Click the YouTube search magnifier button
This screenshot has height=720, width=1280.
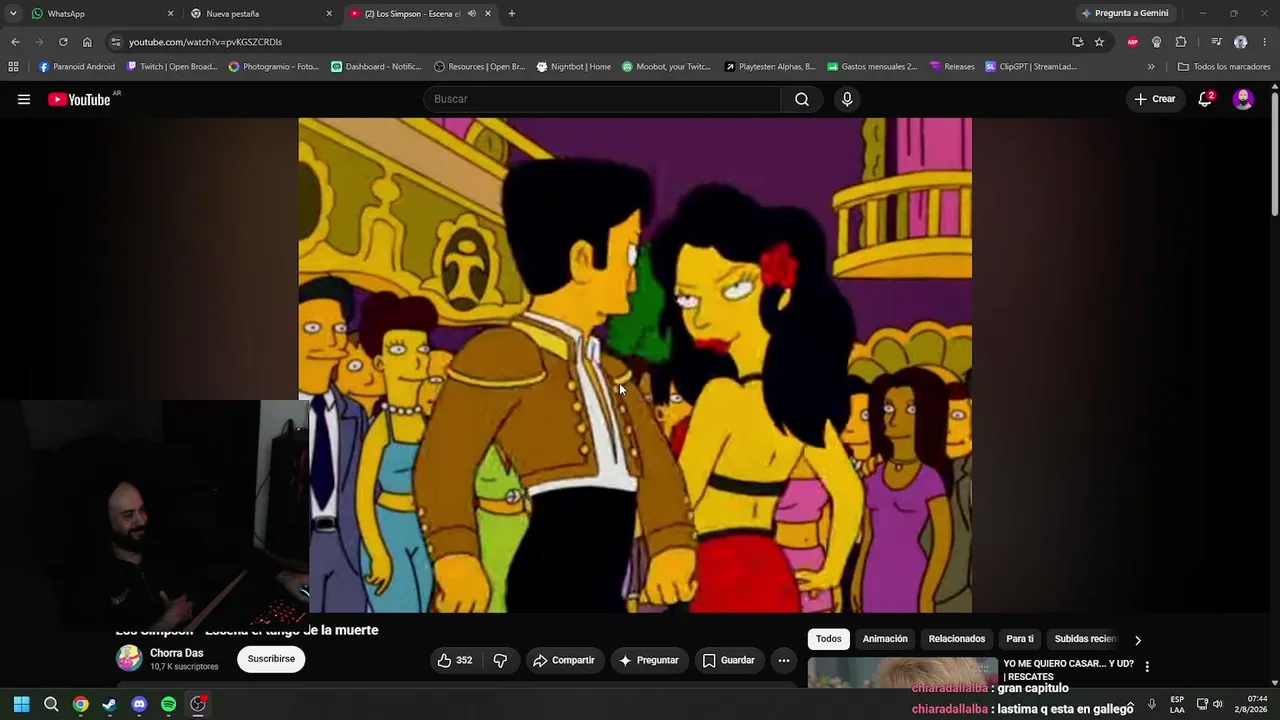(x=802, y=99)
